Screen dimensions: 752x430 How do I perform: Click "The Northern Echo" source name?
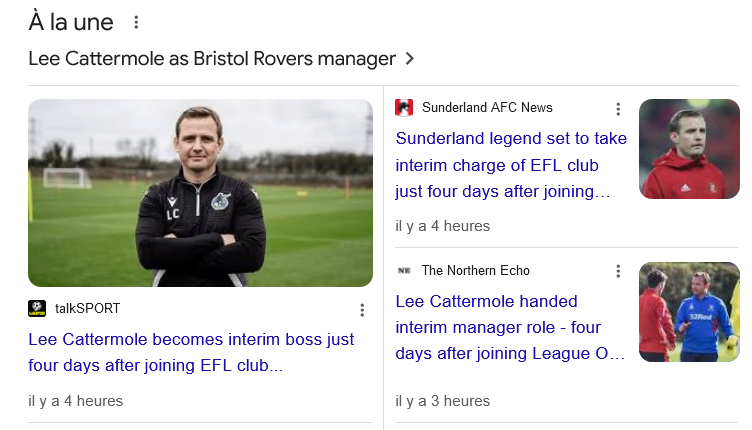click(476, 271)
